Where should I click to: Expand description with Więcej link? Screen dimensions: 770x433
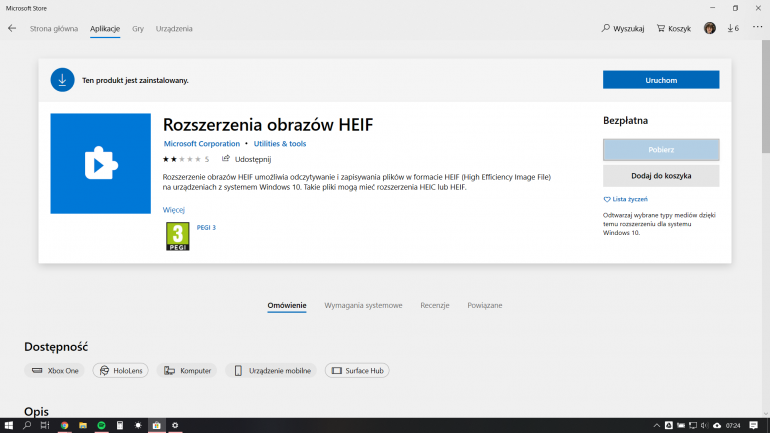(x=174, y=210)
